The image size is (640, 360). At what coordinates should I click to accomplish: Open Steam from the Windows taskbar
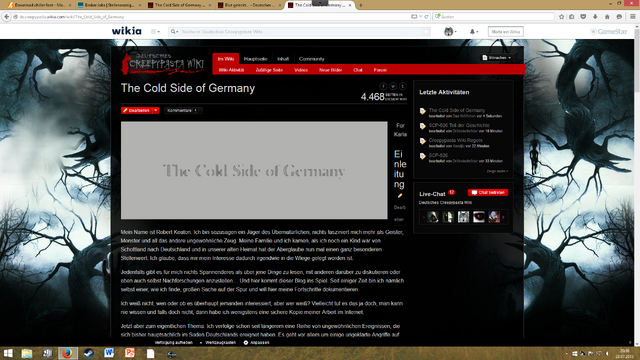click(x=89, y=353)
